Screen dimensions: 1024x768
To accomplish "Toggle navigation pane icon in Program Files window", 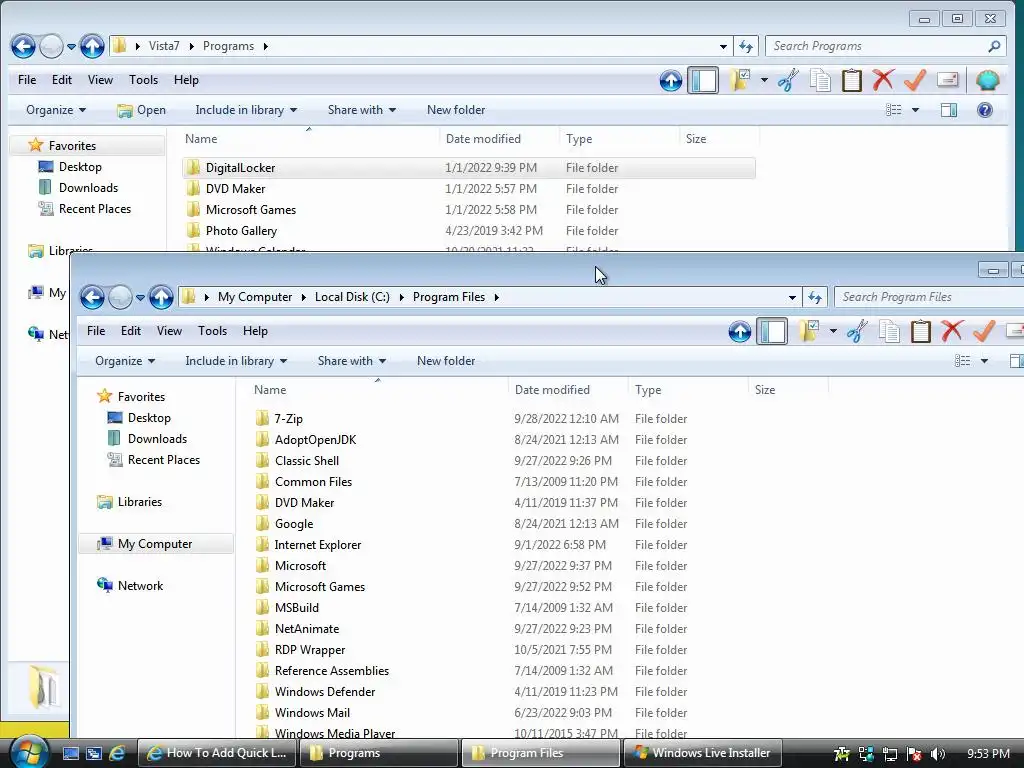I will click(x=772, y=331).
